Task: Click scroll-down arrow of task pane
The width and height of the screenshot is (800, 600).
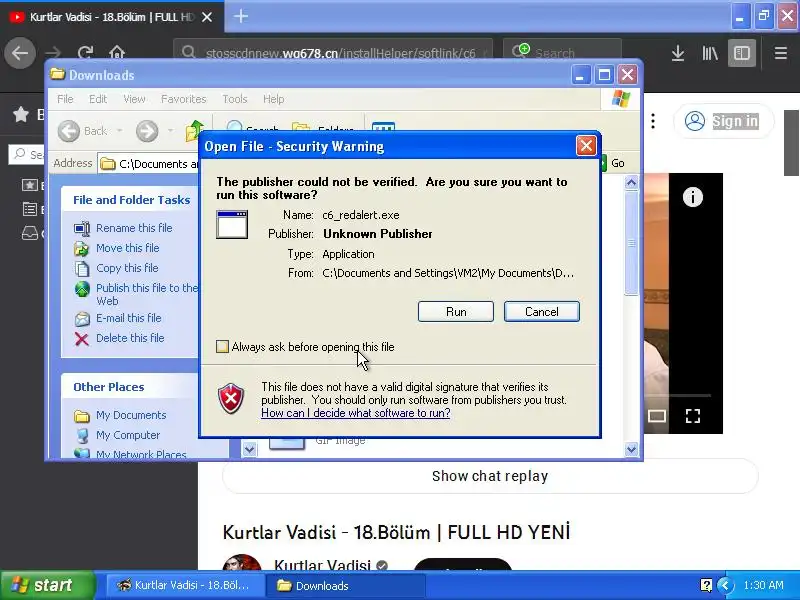Action: point(249,449)
